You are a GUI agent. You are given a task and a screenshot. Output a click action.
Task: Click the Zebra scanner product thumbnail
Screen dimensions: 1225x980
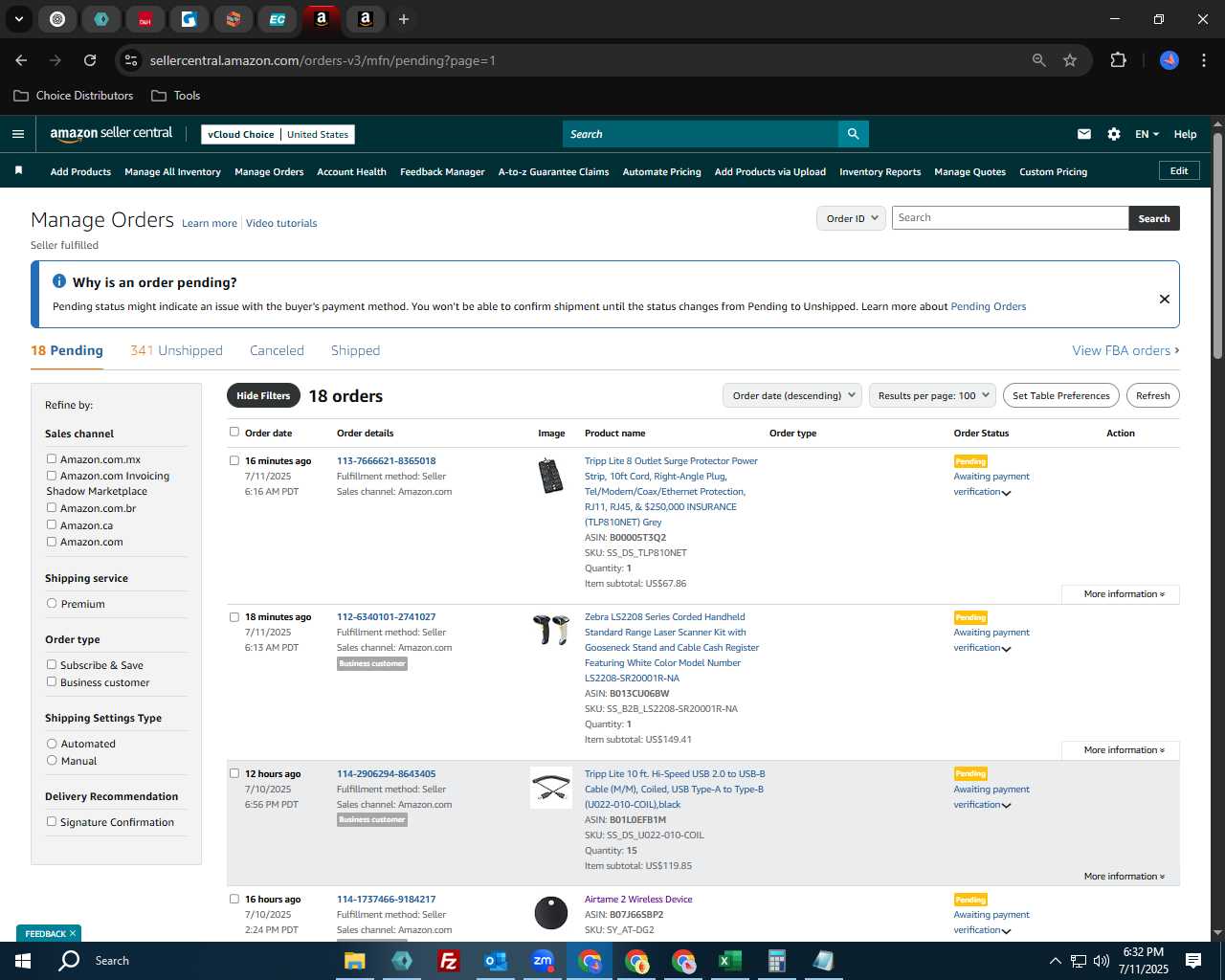[551, 630]
